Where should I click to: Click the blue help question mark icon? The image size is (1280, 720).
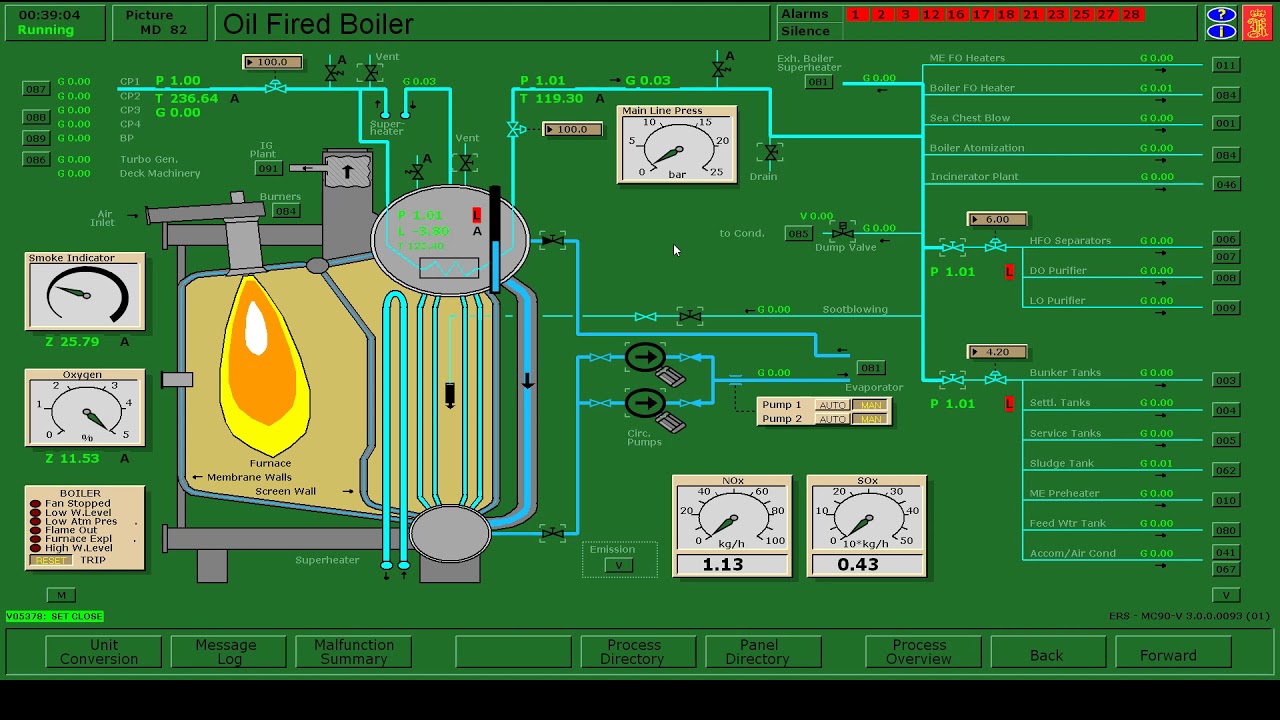pyautogui.click(x=1221, y=14)
